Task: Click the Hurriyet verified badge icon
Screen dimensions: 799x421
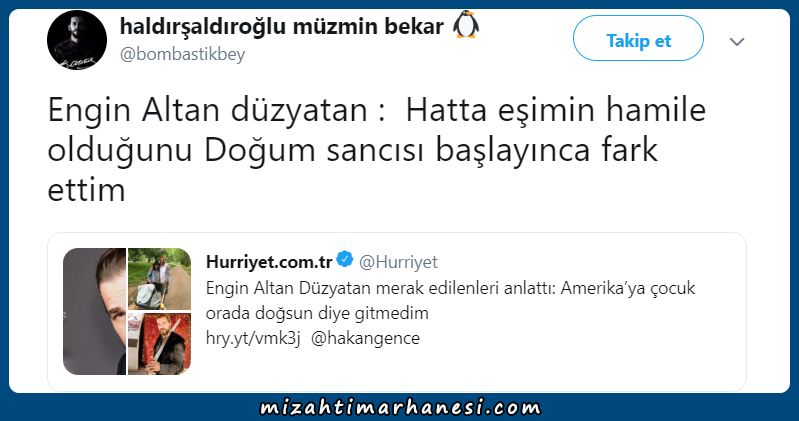Action: coord(345,259)
